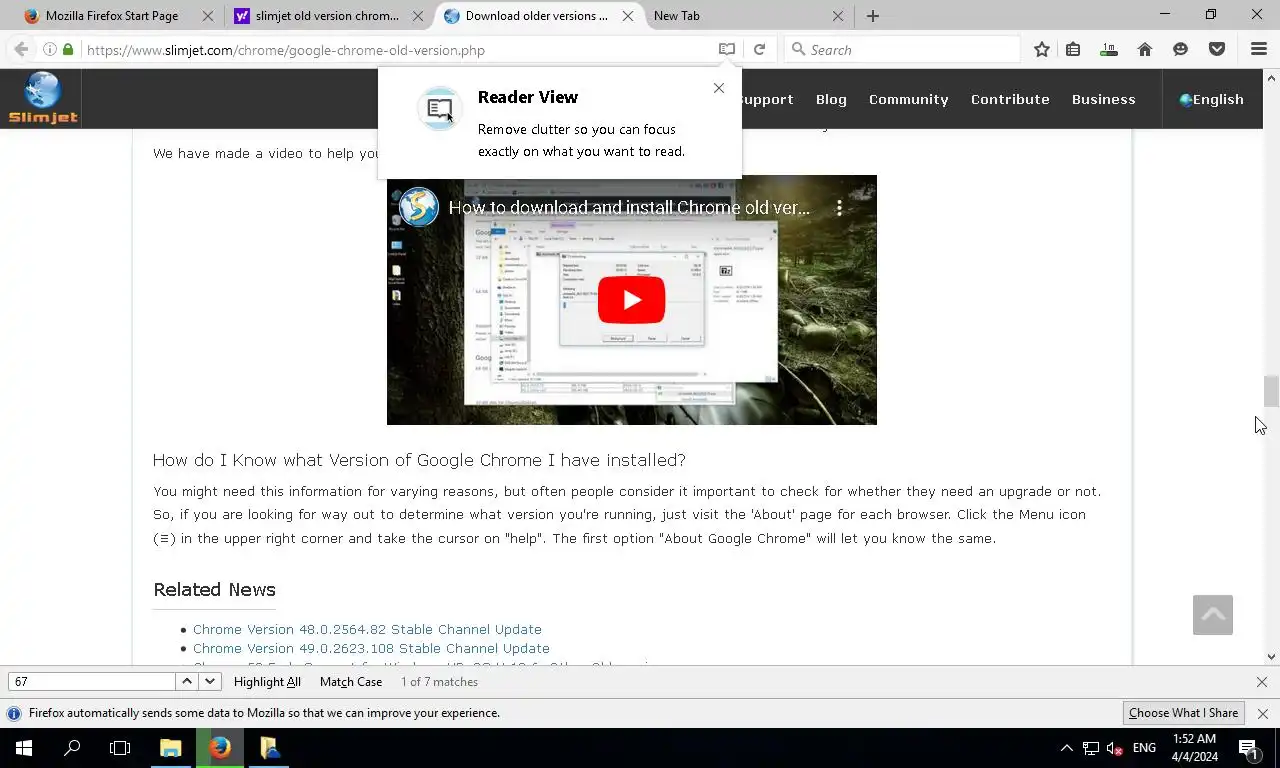Click the find bar text field
Image resolution: width=1280 pixels, height=768 pixels.
92,681
